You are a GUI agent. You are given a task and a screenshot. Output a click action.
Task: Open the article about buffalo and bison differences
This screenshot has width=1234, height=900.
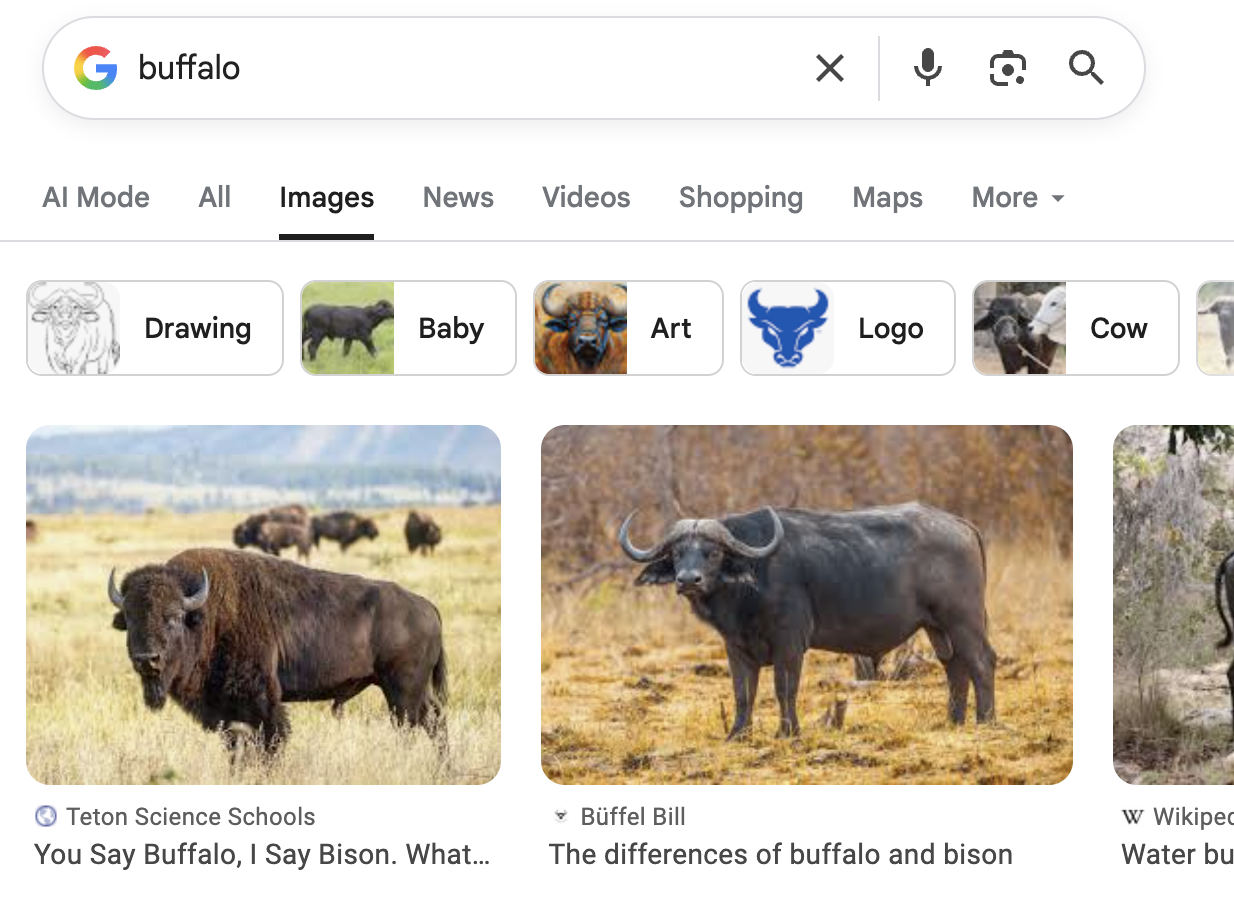(780, 854)
